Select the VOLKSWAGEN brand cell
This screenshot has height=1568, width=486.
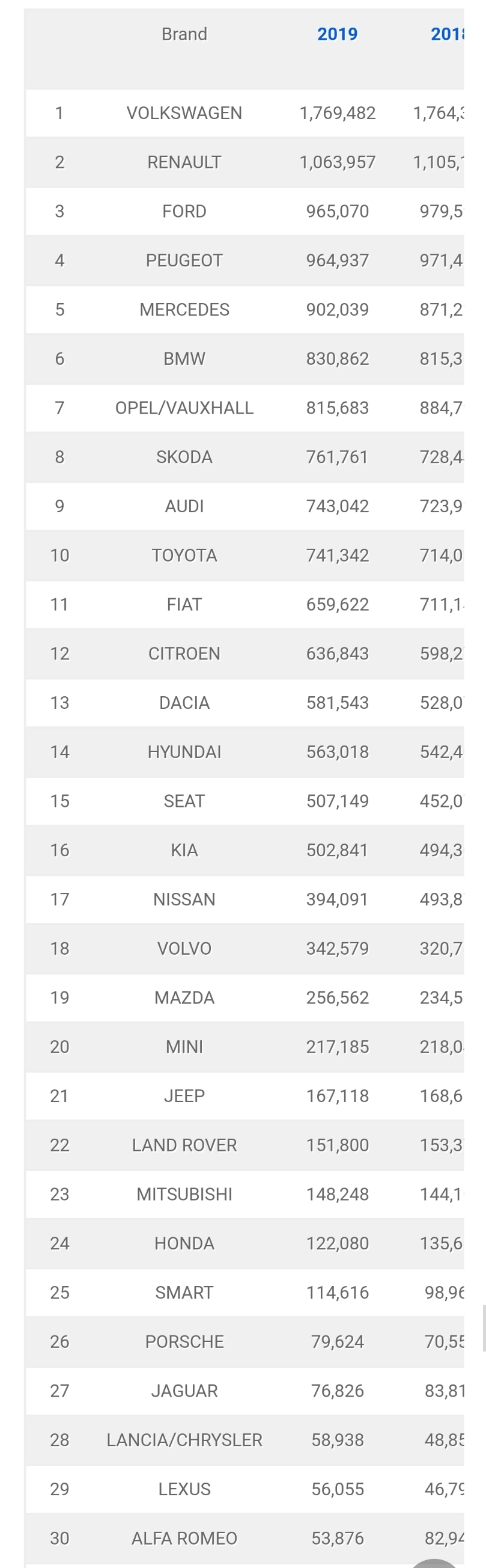click(184, 113)
